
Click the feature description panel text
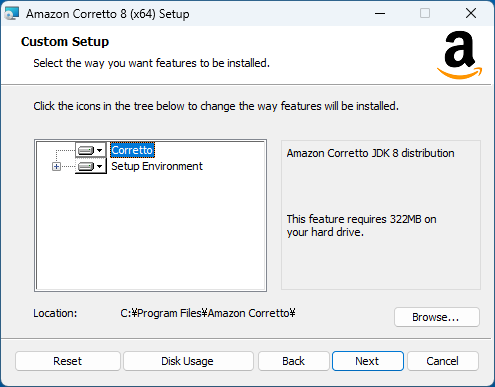pos(370,153)
